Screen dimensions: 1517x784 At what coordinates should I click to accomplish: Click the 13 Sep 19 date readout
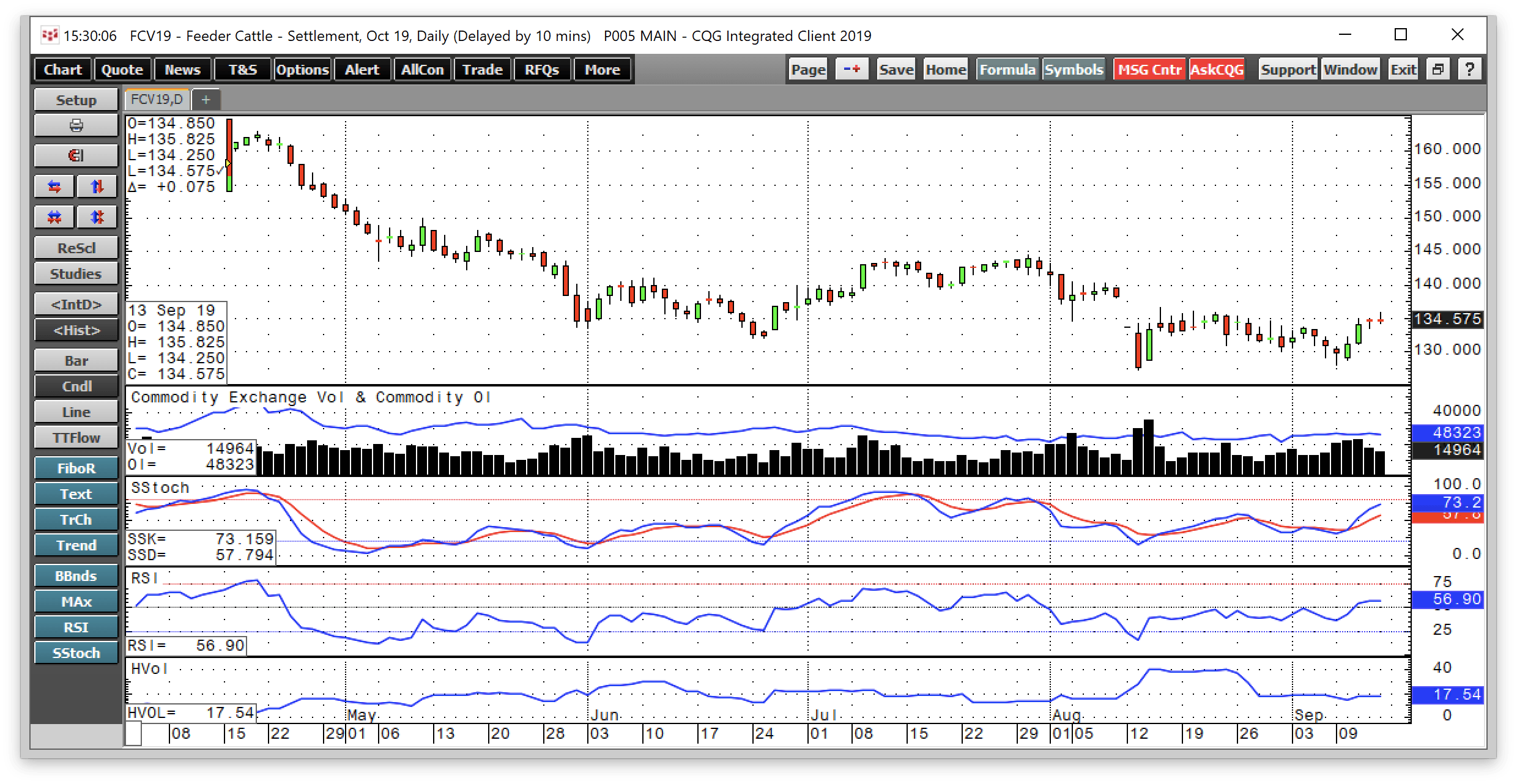172,310
